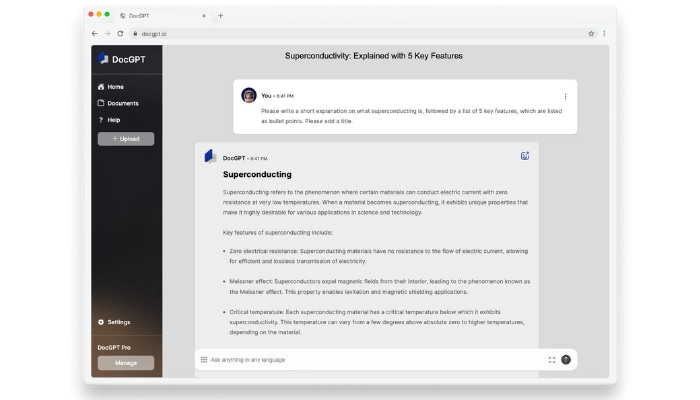Click the DocGPT logo in sidebar
The height and width of the screenshot is (400, 700).
click(122, 59)
